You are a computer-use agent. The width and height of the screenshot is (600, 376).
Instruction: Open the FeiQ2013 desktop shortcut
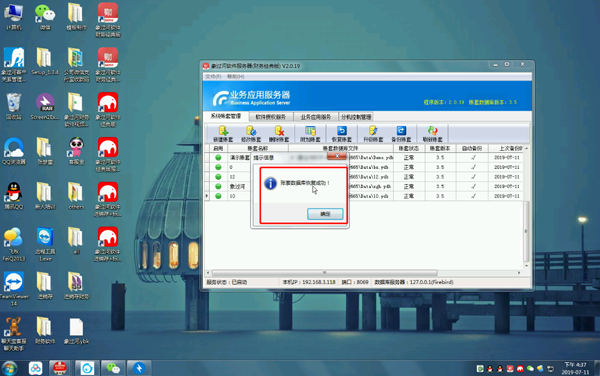[14, 244]
